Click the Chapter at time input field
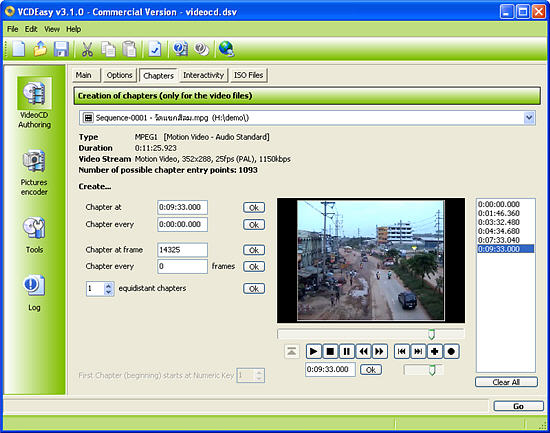 pyautogui.click(x=182, y=207)
